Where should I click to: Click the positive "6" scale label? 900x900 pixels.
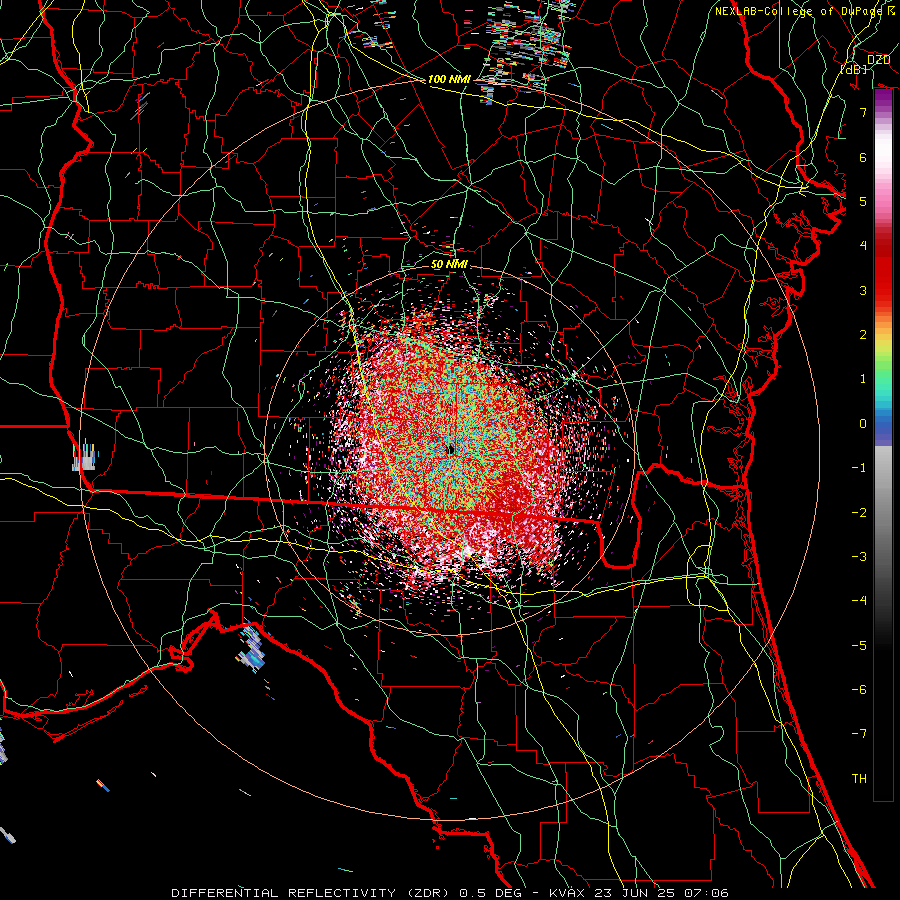click(863, 157)
